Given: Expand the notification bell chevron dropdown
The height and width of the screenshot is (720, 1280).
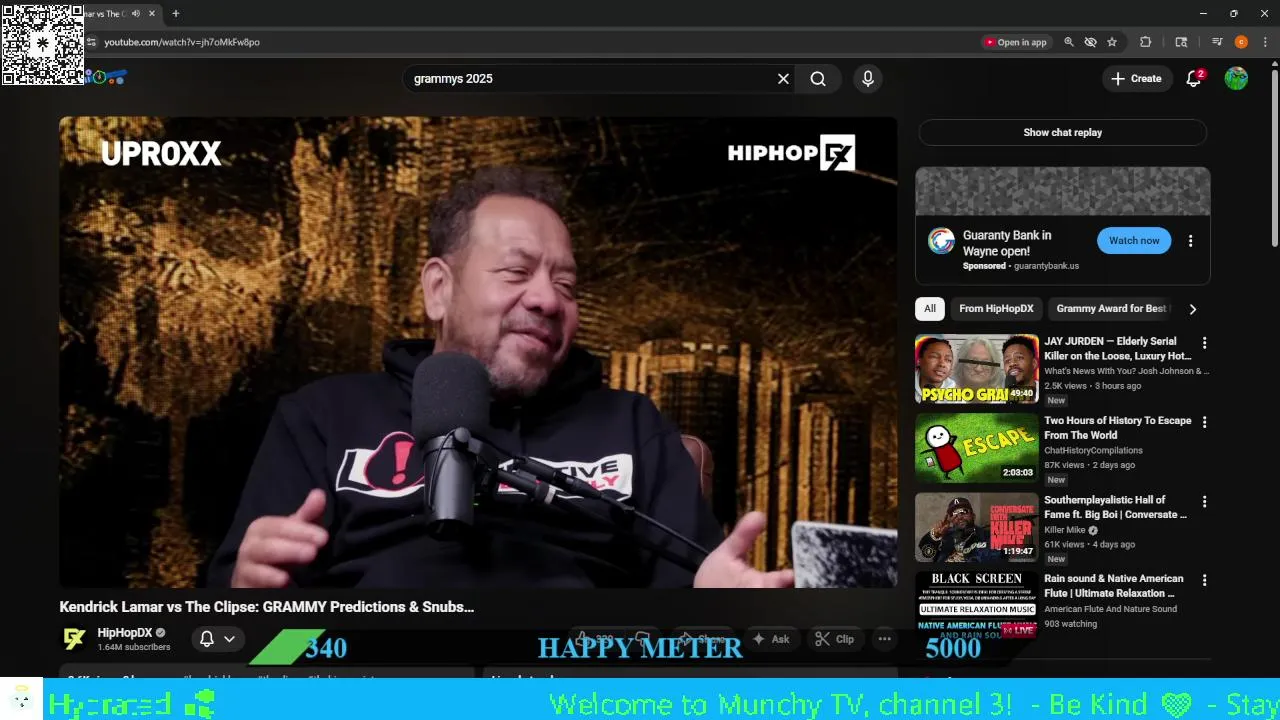Looking at the screenshot, I should (x=229, y=639).
